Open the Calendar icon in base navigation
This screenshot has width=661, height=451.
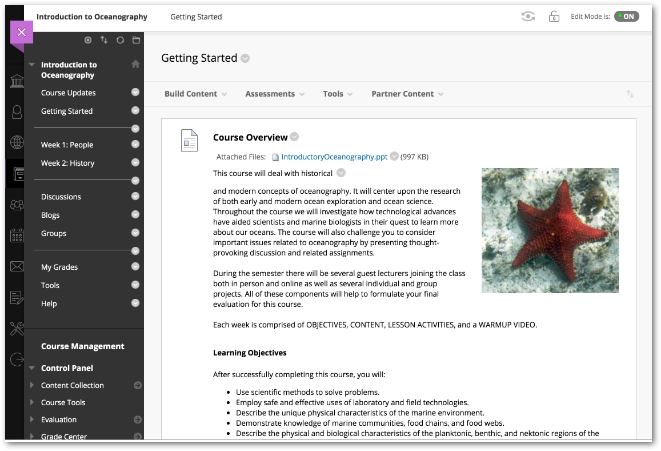click(17, 235)
